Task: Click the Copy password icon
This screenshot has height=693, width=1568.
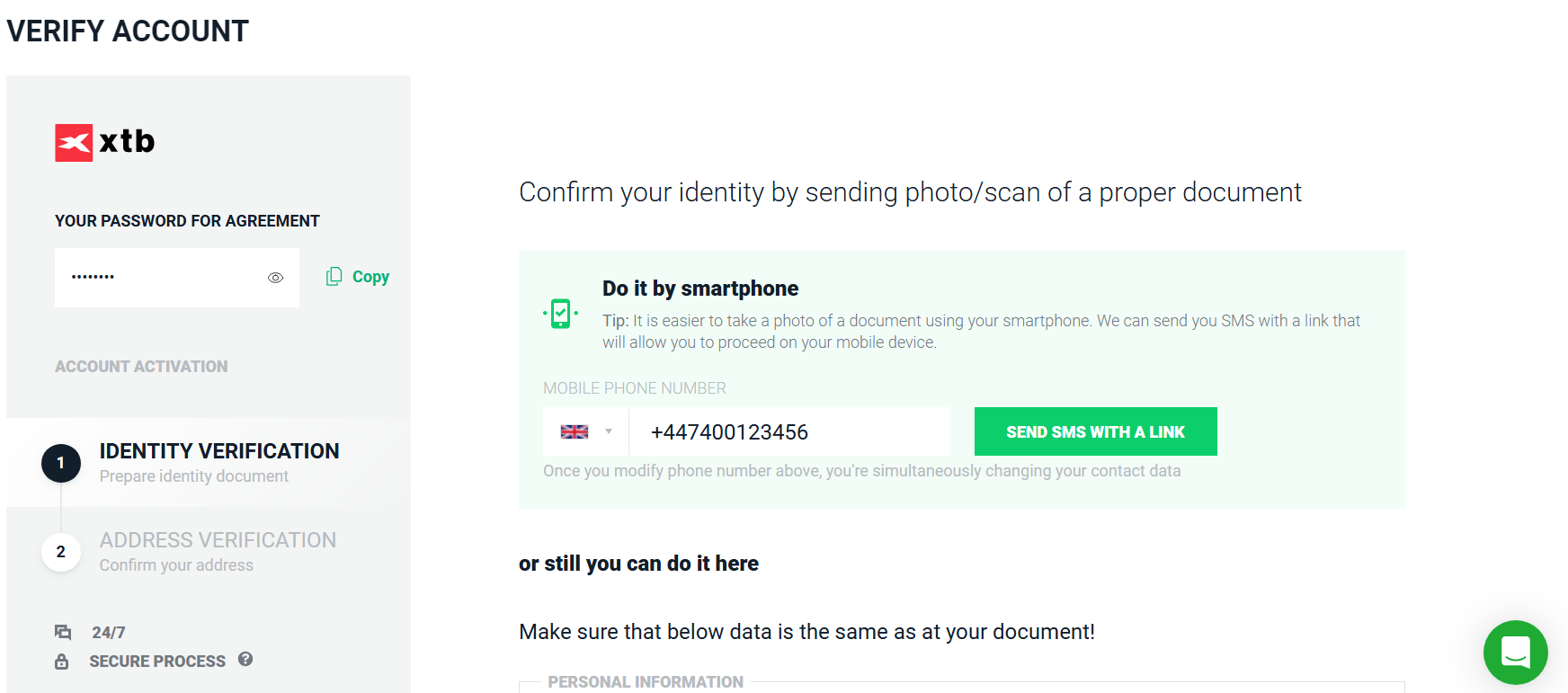Action: (334, 277)
